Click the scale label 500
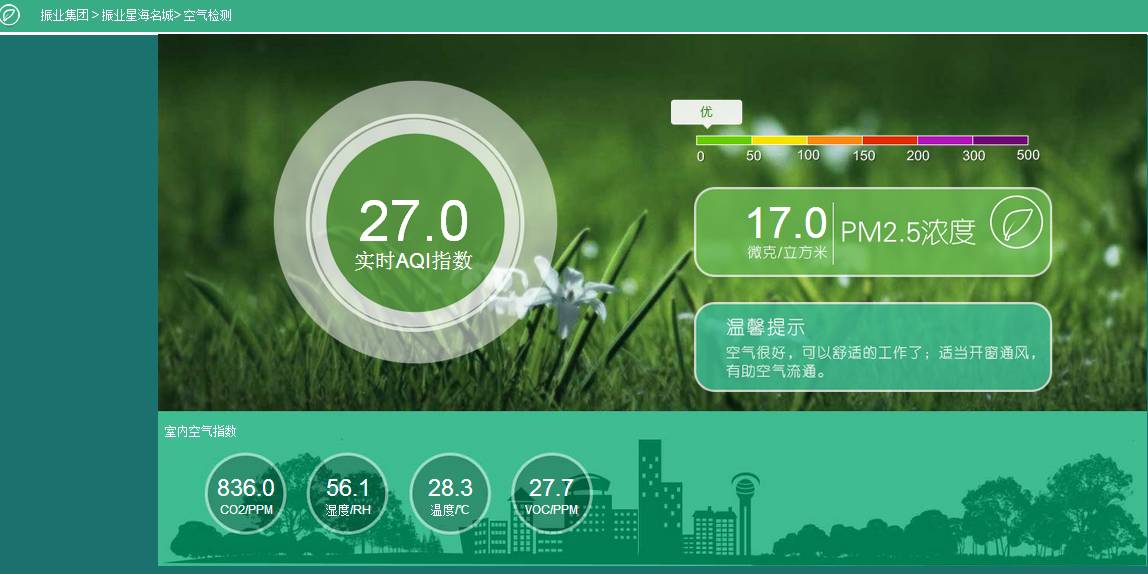The image size is (1148, 574). (1028, 154)
